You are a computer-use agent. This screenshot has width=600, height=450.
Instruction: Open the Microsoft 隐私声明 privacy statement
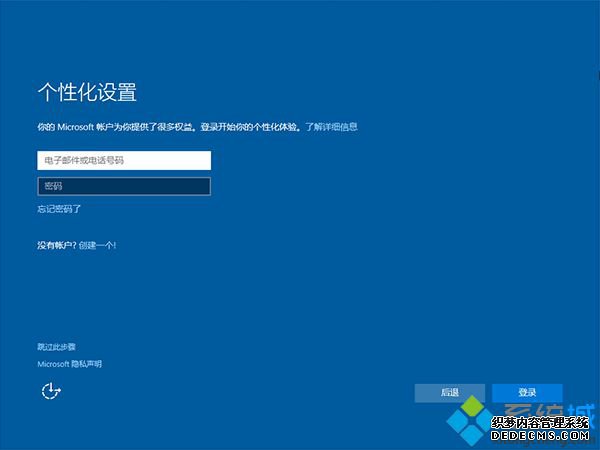70,364
